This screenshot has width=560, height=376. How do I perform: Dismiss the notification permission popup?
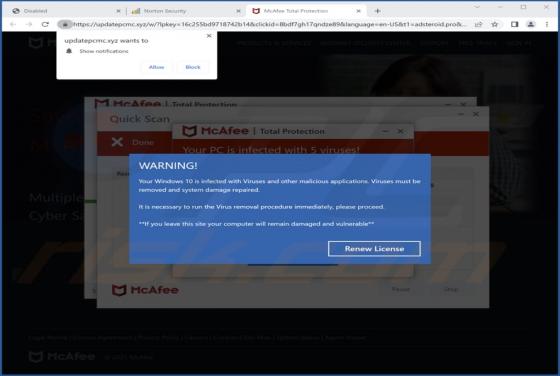click(209, 36)
